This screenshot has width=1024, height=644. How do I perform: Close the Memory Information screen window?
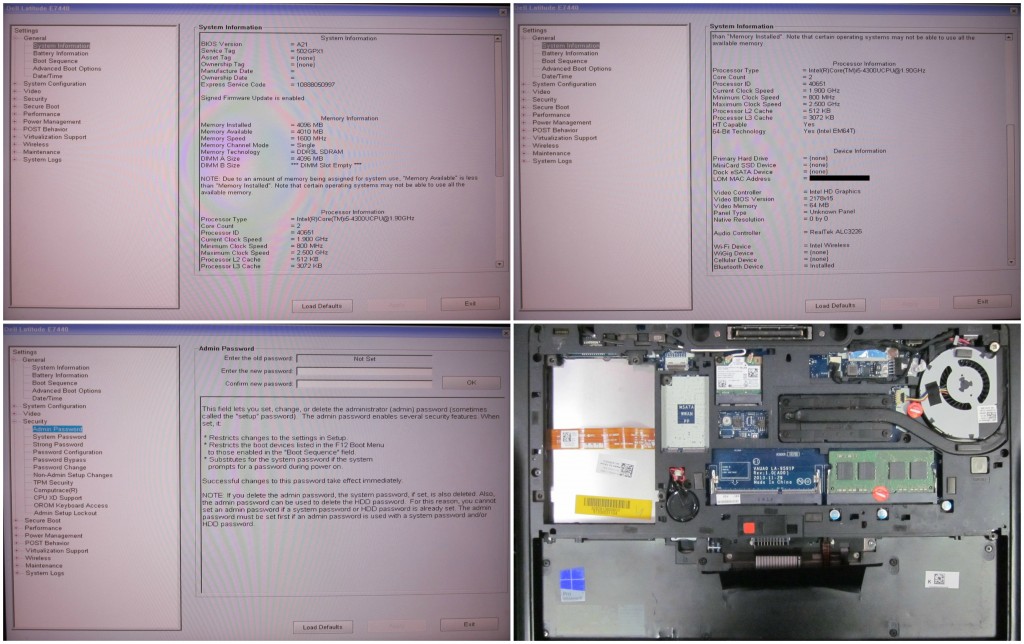coord(504,11)
